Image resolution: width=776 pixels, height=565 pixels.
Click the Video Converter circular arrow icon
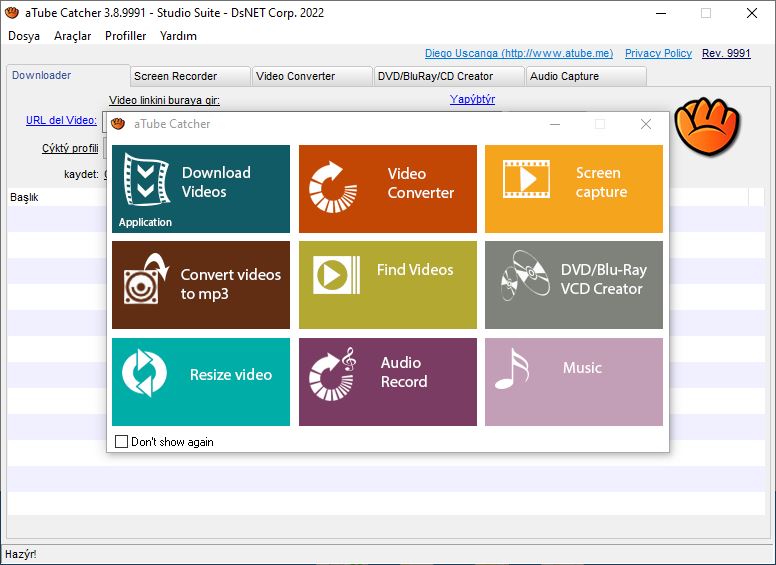[x=333, y=188]
